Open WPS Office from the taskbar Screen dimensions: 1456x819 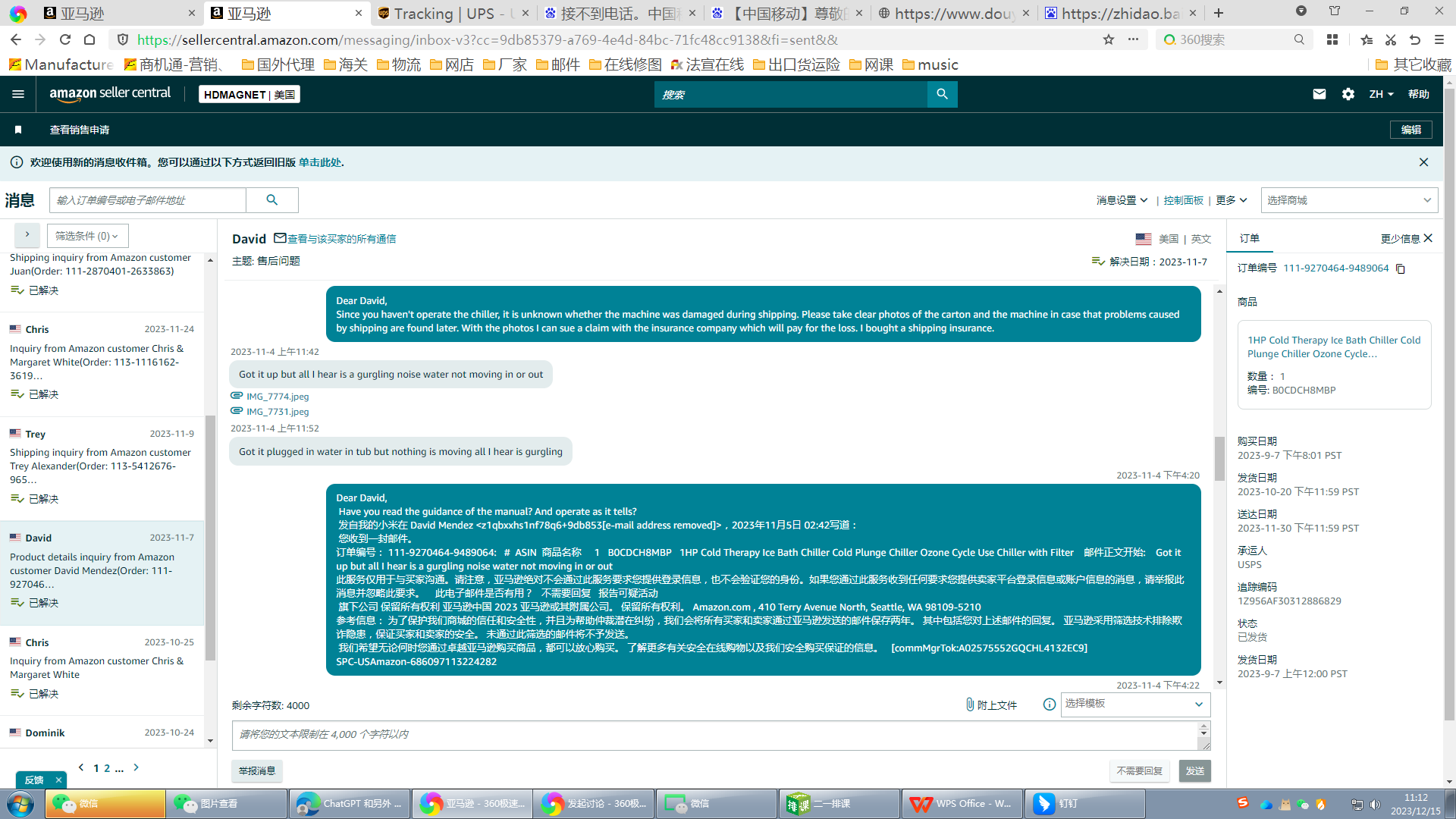click(x=962, y=804)
